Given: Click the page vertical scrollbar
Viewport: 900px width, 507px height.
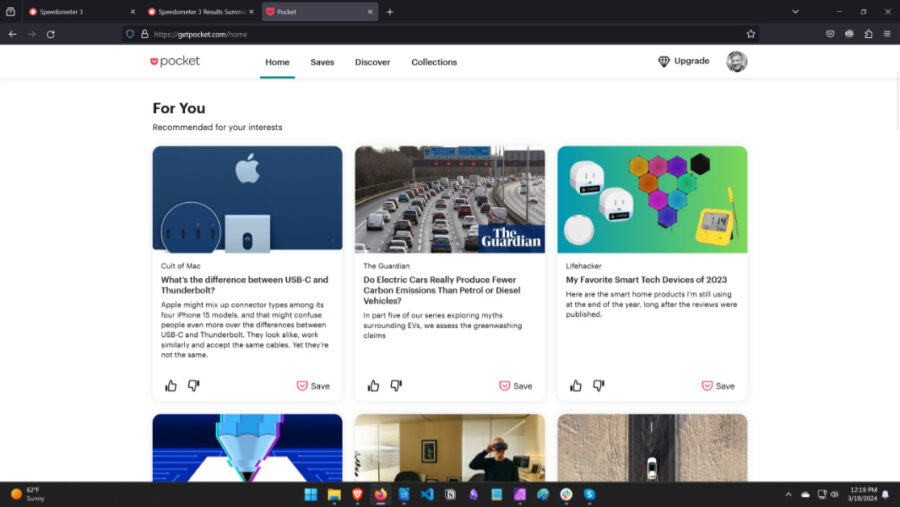Looking at the screenshot, I should 897,103.
